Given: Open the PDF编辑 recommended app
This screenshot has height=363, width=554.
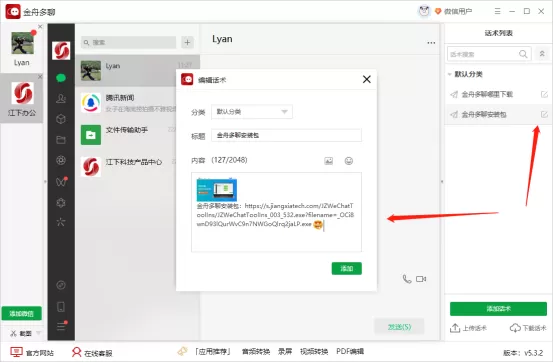Looking at the screenshot, I should coord(350,352).
